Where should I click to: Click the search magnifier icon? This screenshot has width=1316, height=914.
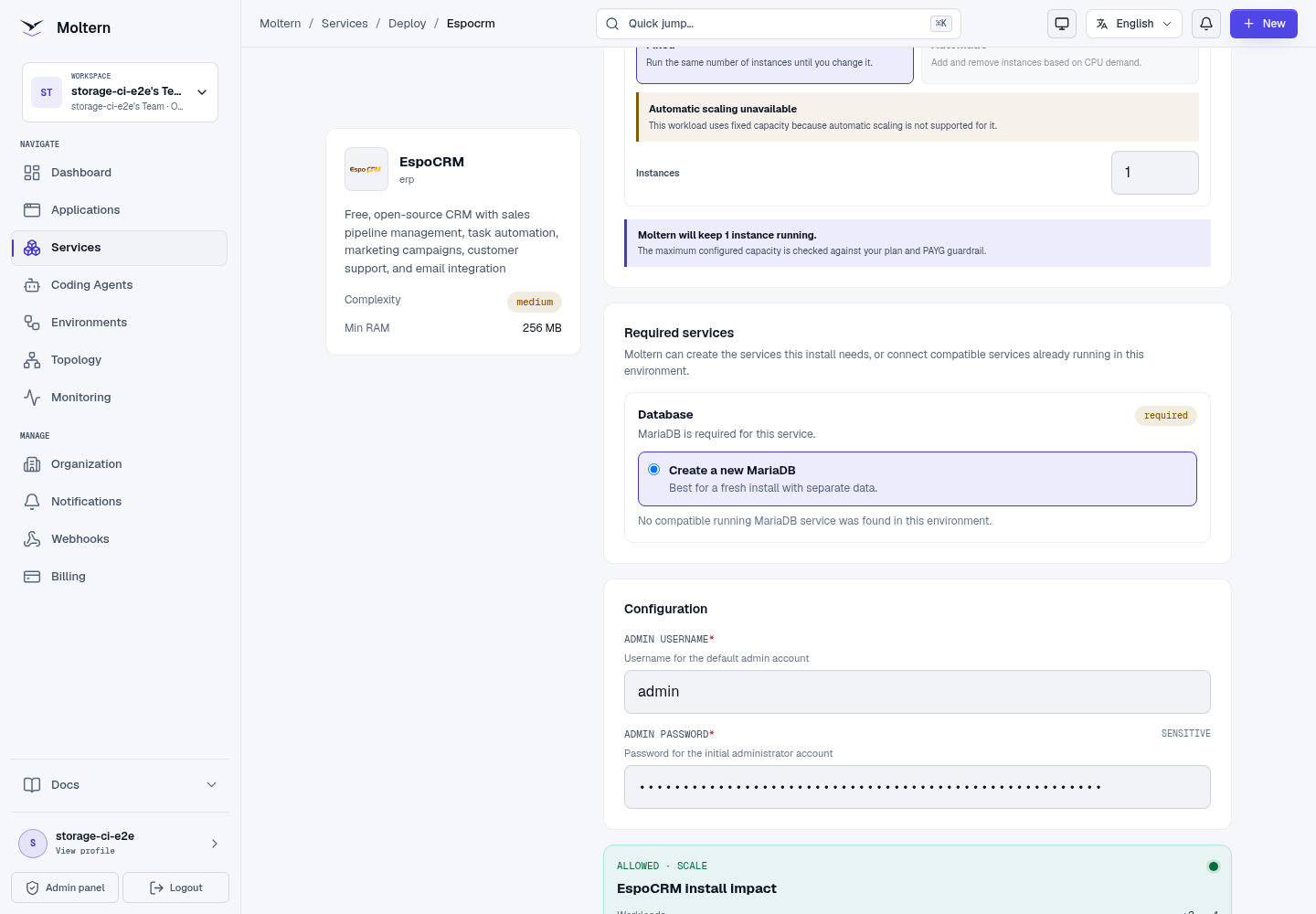(612, 24)
